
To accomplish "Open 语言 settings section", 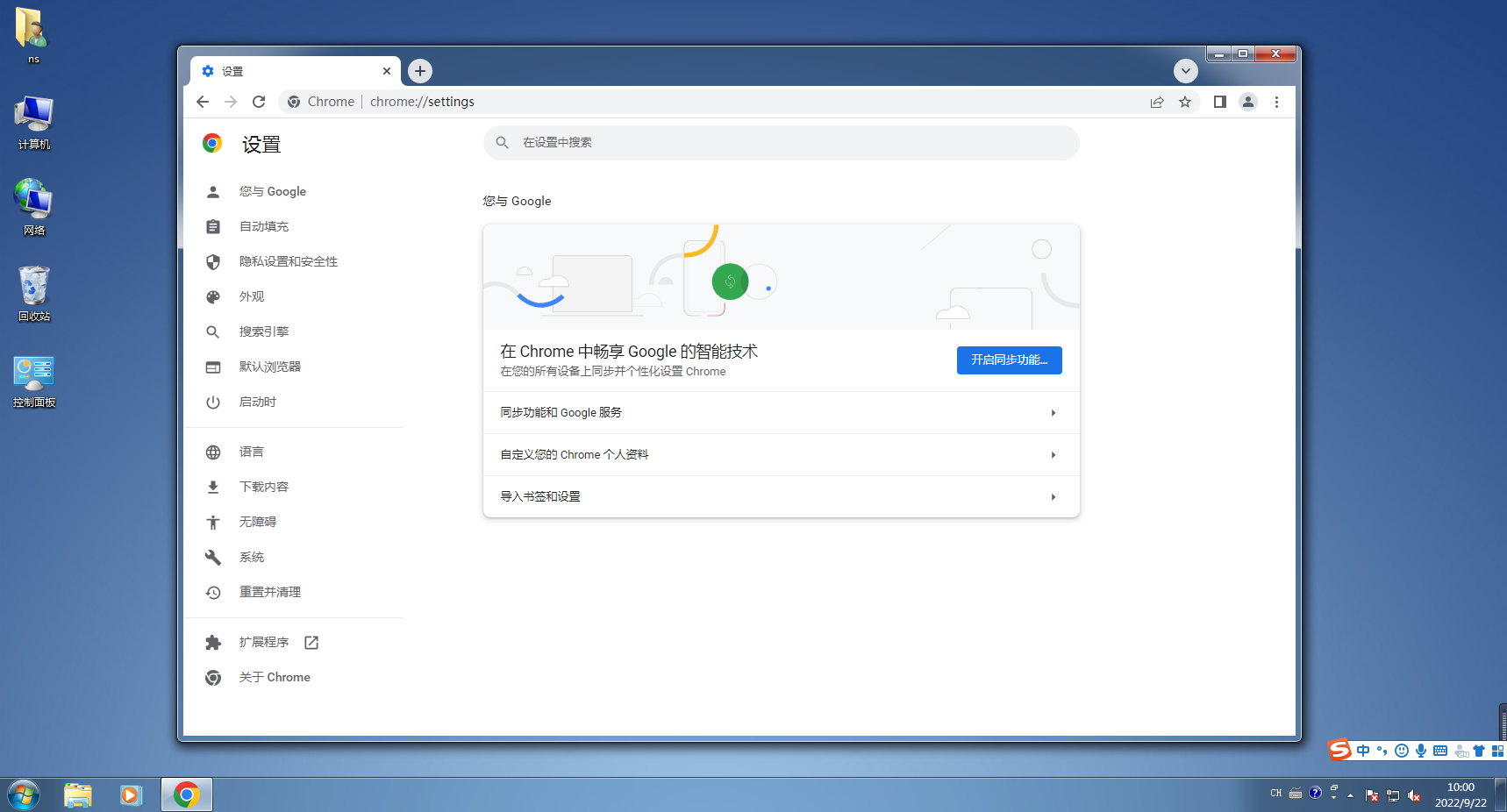I will (x=251, y=452).
